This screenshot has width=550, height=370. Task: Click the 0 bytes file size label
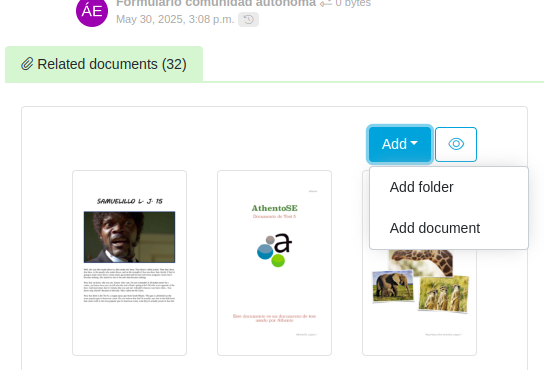353,3
